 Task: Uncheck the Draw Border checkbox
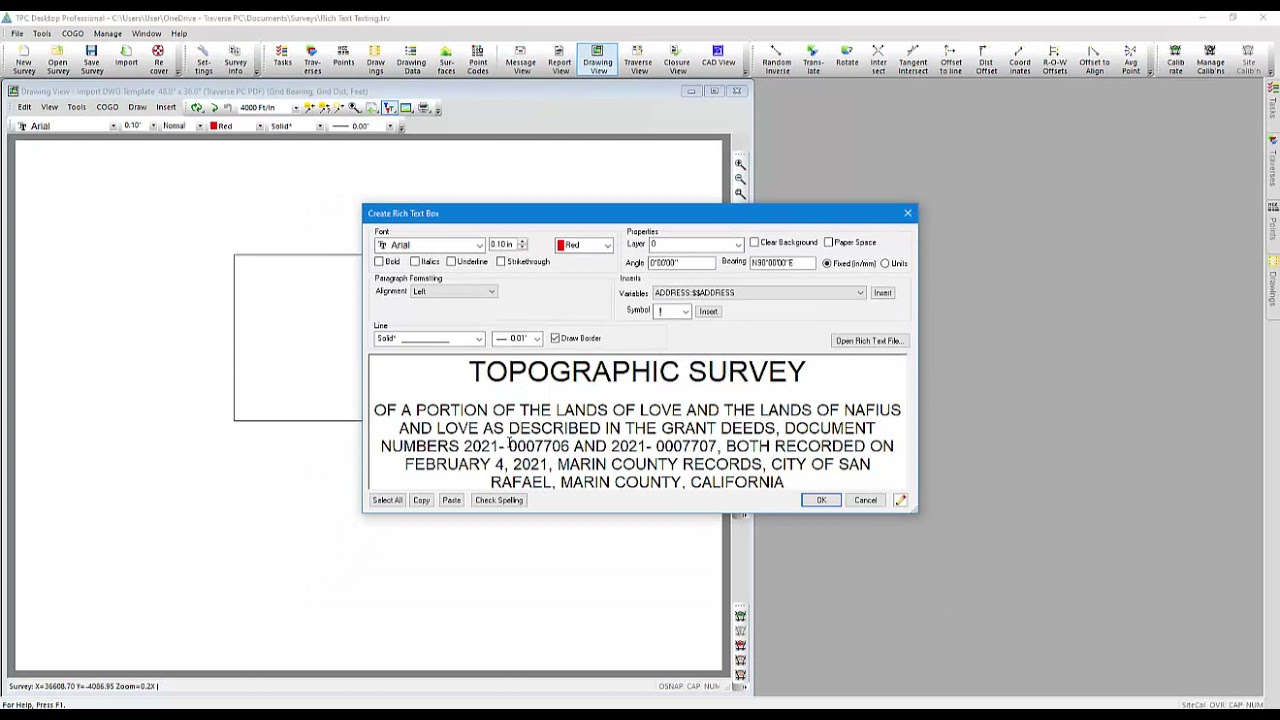click(555, 338)
